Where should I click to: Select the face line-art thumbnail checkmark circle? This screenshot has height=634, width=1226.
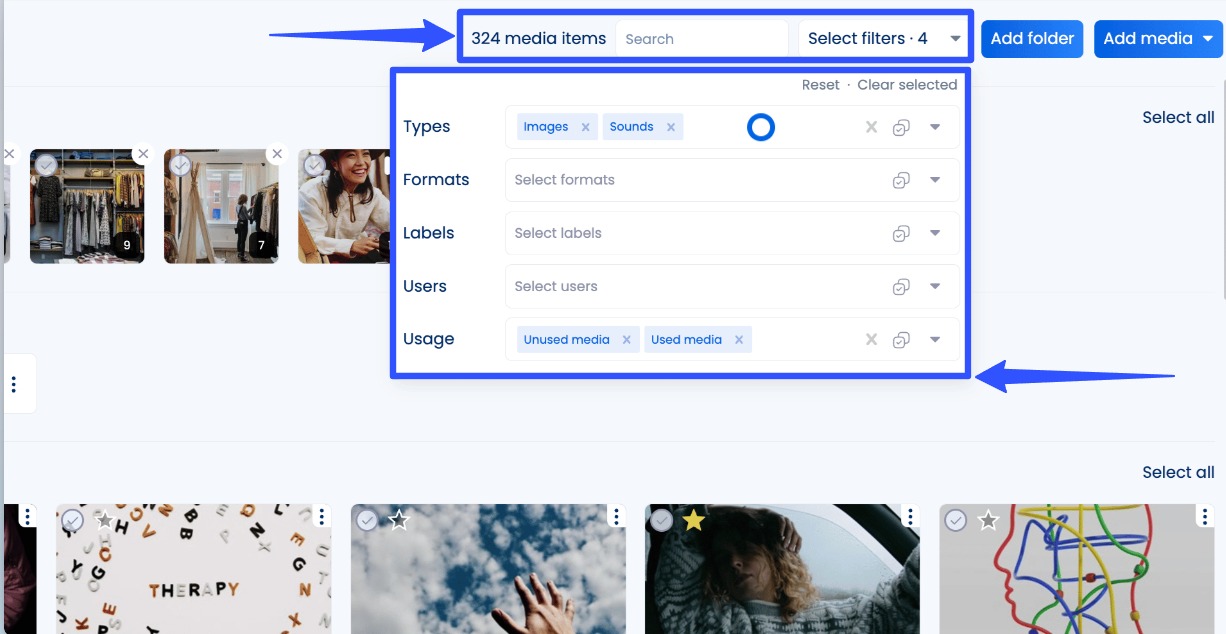[955, 519]
